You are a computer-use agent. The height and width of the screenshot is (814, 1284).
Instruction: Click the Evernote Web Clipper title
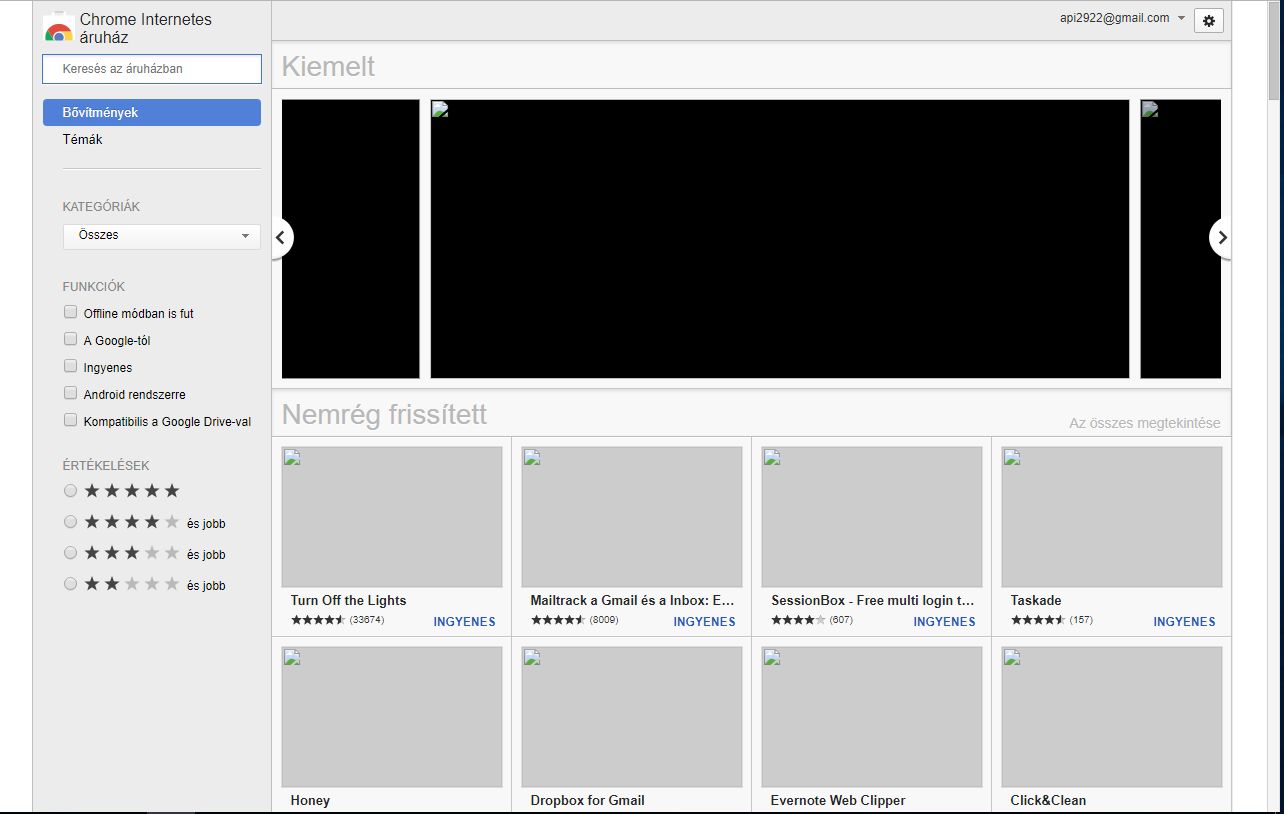pyautogui.click(x=838, y=800)
